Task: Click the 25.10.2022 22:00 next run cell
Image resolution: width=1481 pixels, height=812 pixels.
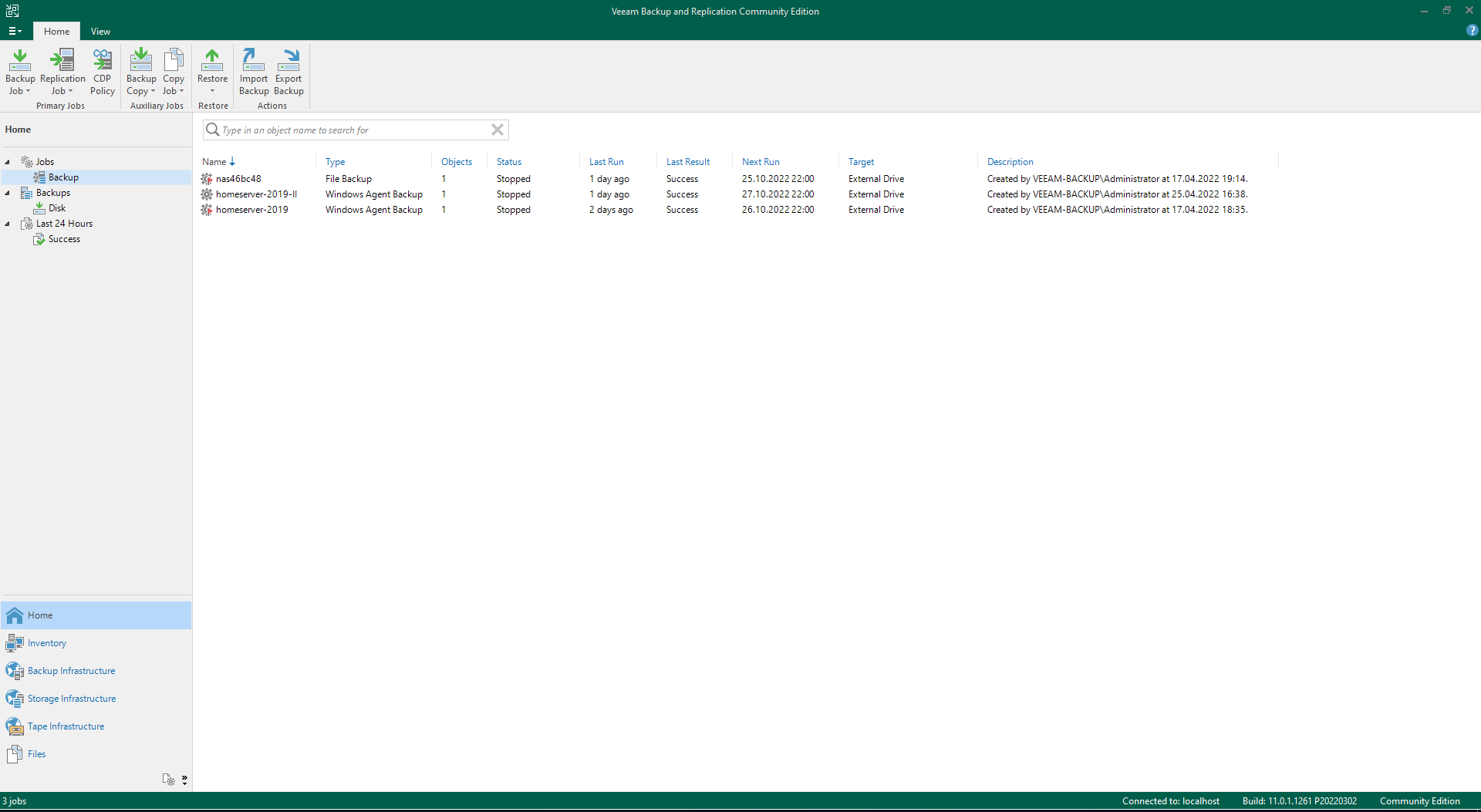Action: coord(778,179)
